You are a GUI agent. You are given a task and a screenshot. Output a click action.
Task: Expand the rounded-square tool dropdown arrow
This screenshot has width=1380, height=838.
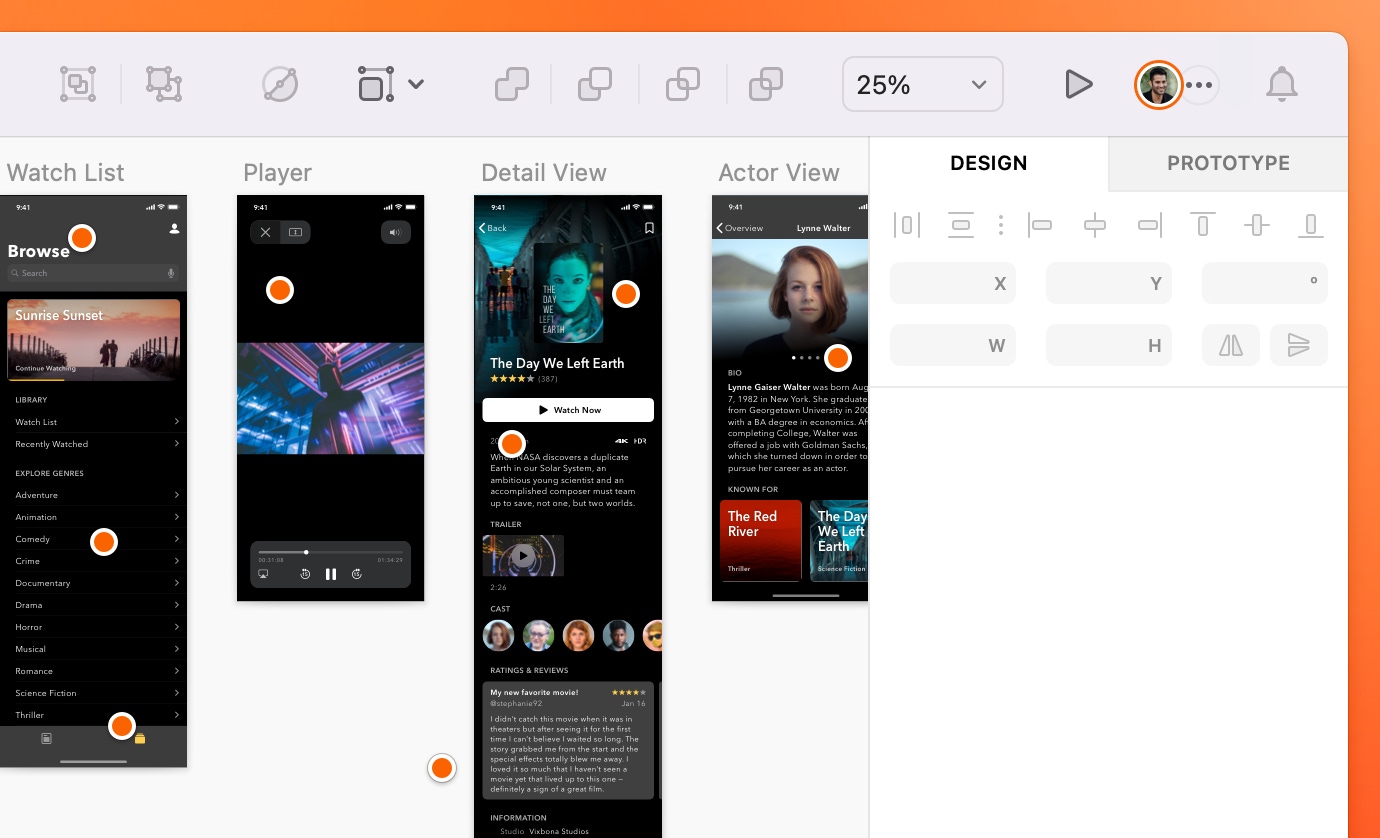417,85
